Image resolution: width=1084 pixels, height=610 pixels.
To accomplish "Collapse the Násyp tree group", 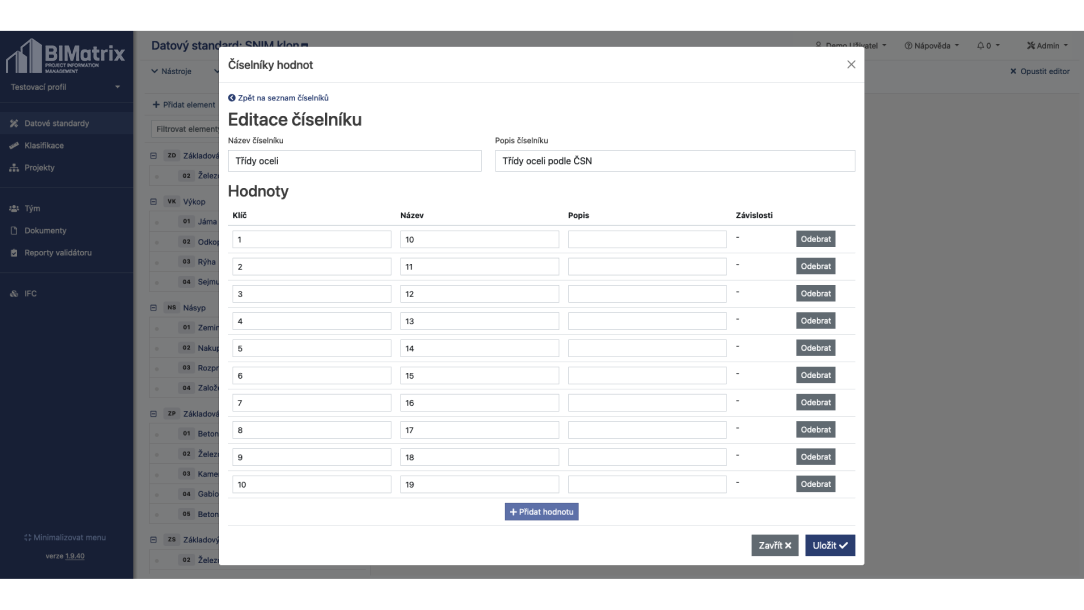I will coord(153,308).
